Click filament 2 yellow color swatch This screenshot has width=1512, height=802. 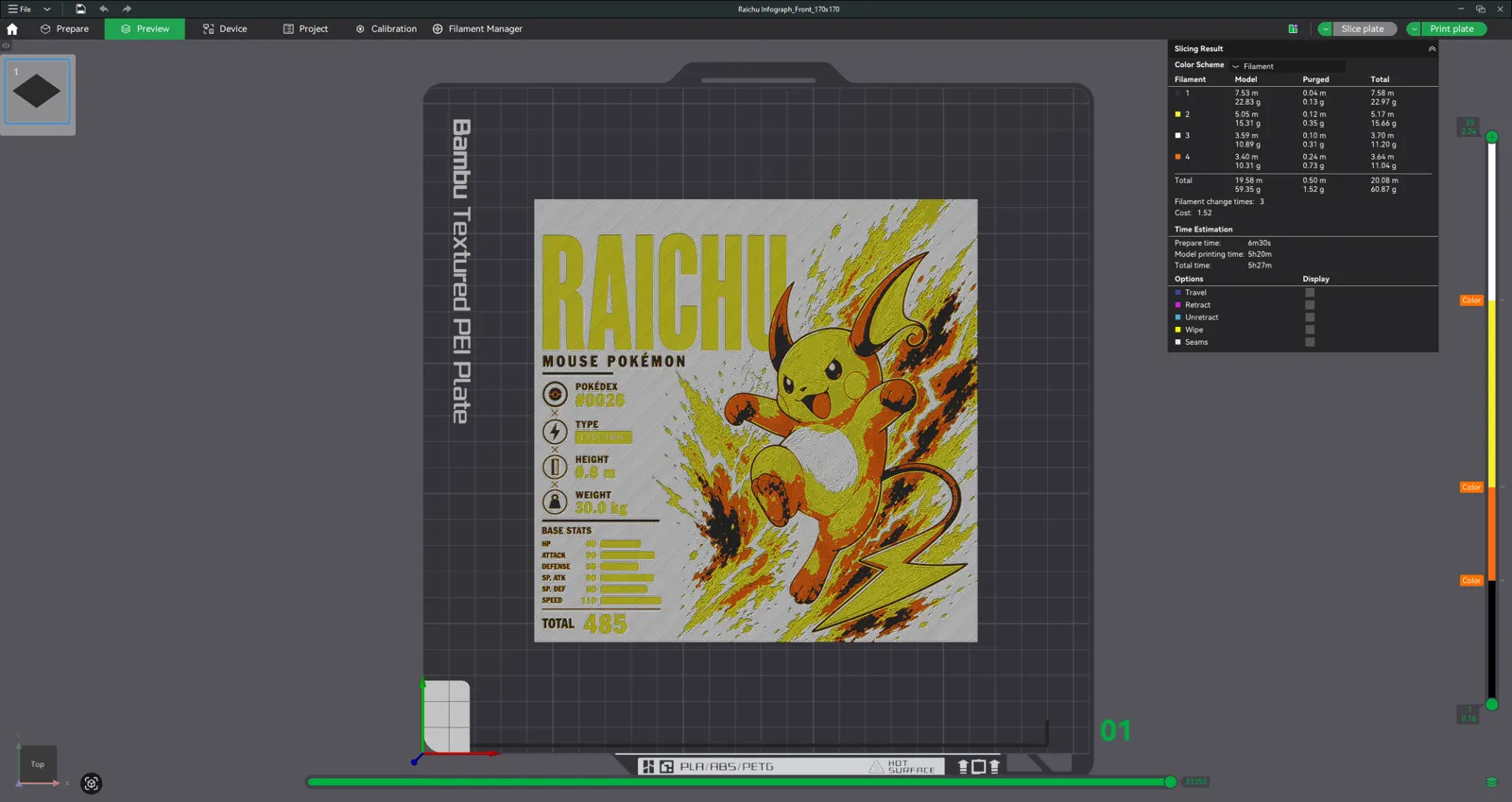pos(1177,114)
